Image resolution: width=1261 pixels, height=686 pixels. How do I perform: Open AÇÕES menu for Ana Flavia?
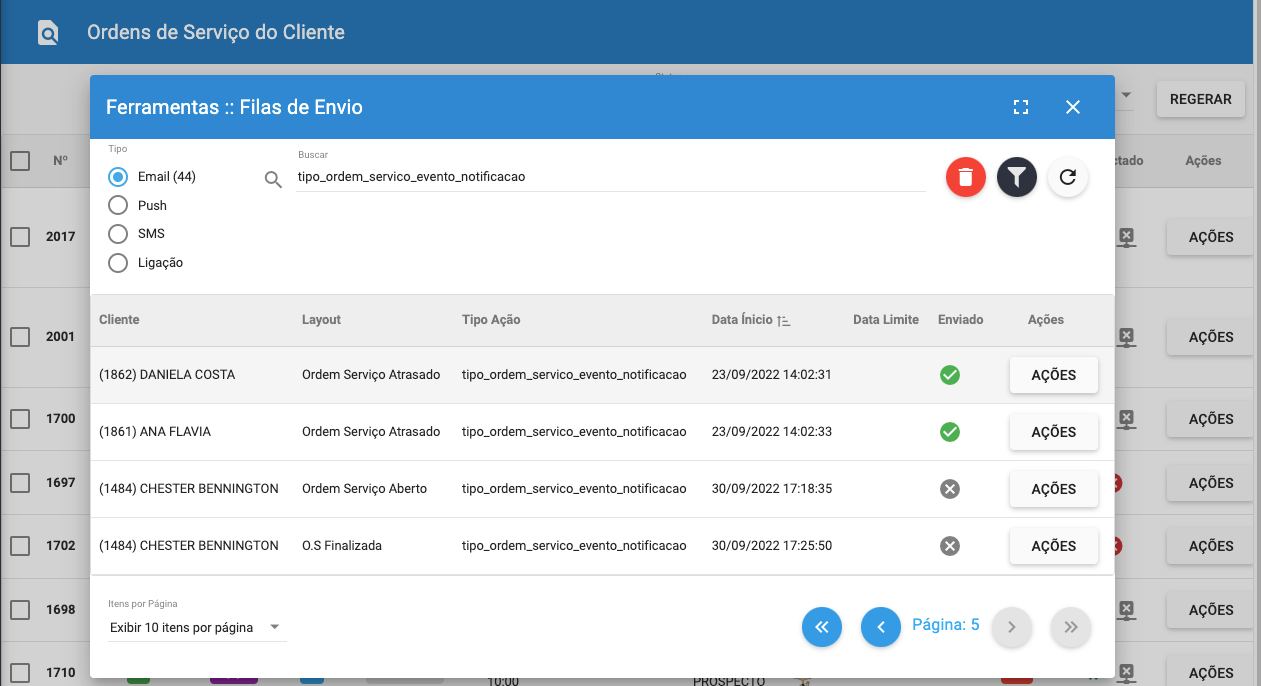click(x=1053, y=432)
